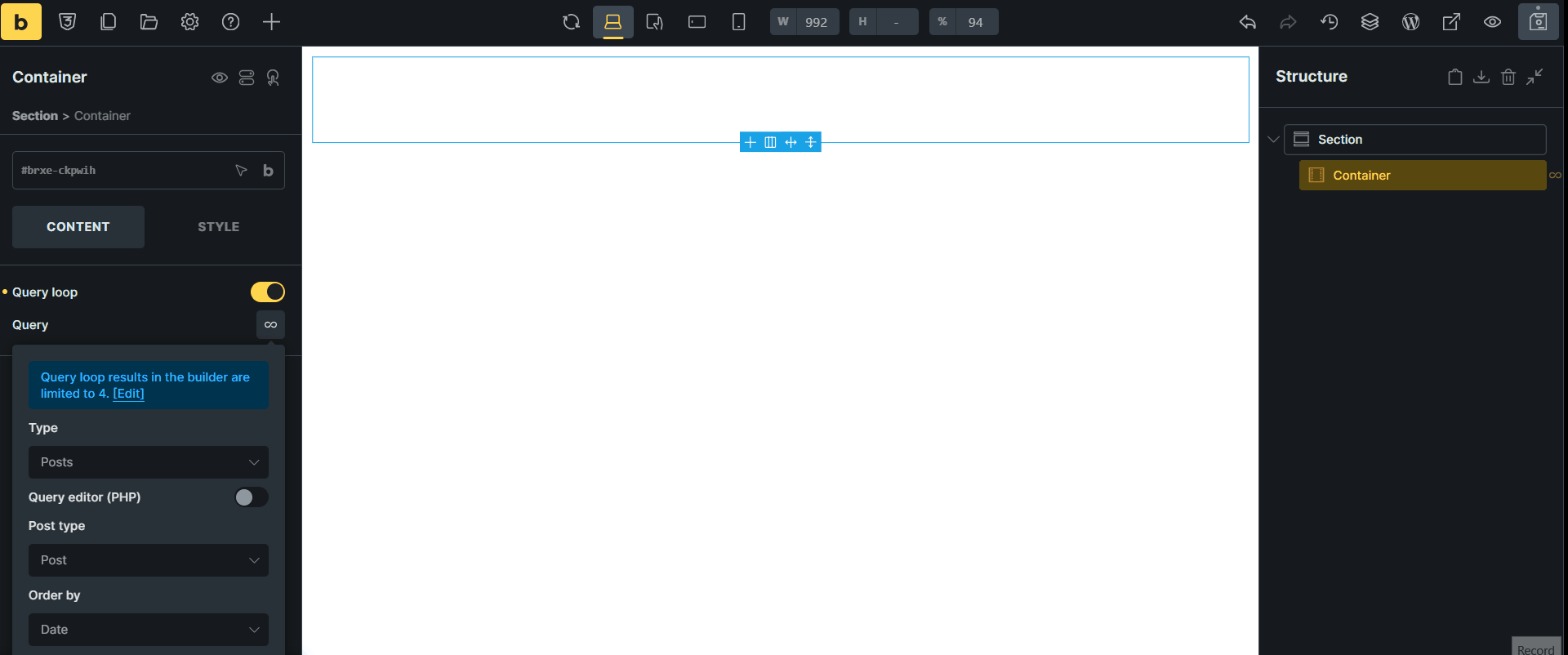
Task: Click the Structure download icon
Action: 1481,77
